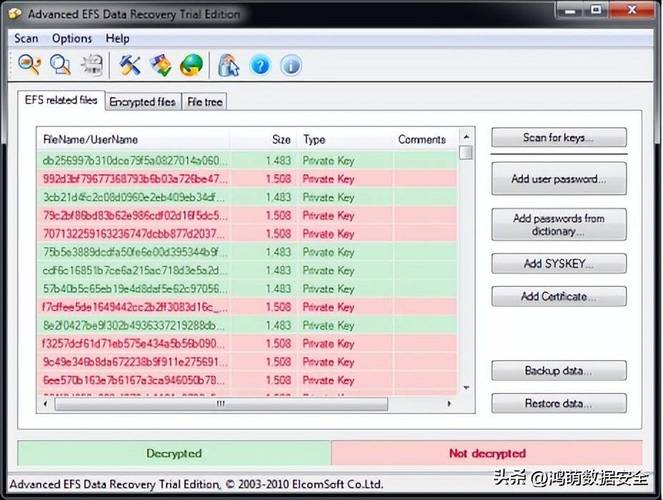Maximize the Advanced EFS Data Recovery window
The width and height of the screenshot is (663, 500).
(596, 10)
